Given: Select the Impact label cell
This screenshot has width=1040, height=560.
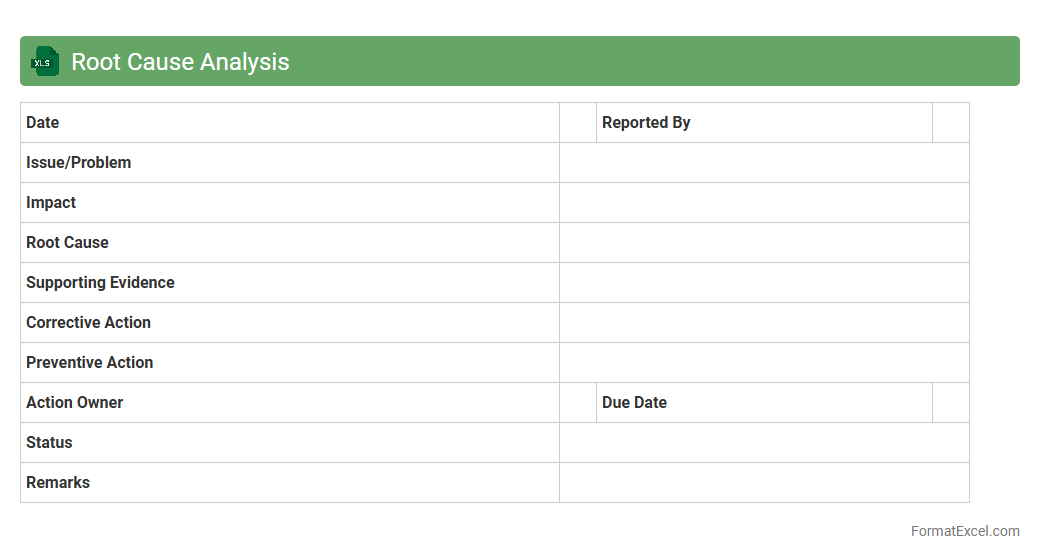Looking at the screenshot, I should tap(290, 203).
